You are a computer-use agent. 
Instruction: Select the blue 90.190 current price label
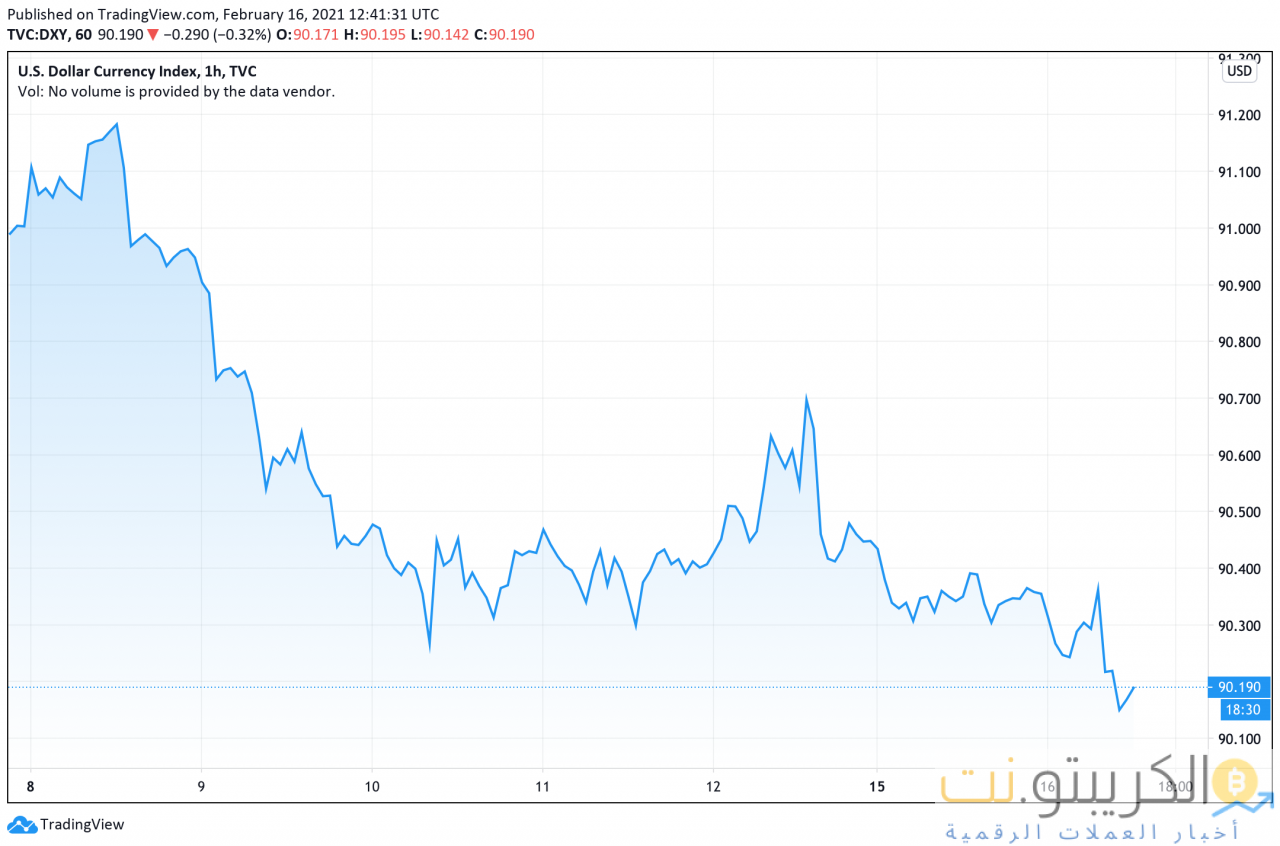(1239, 687)
